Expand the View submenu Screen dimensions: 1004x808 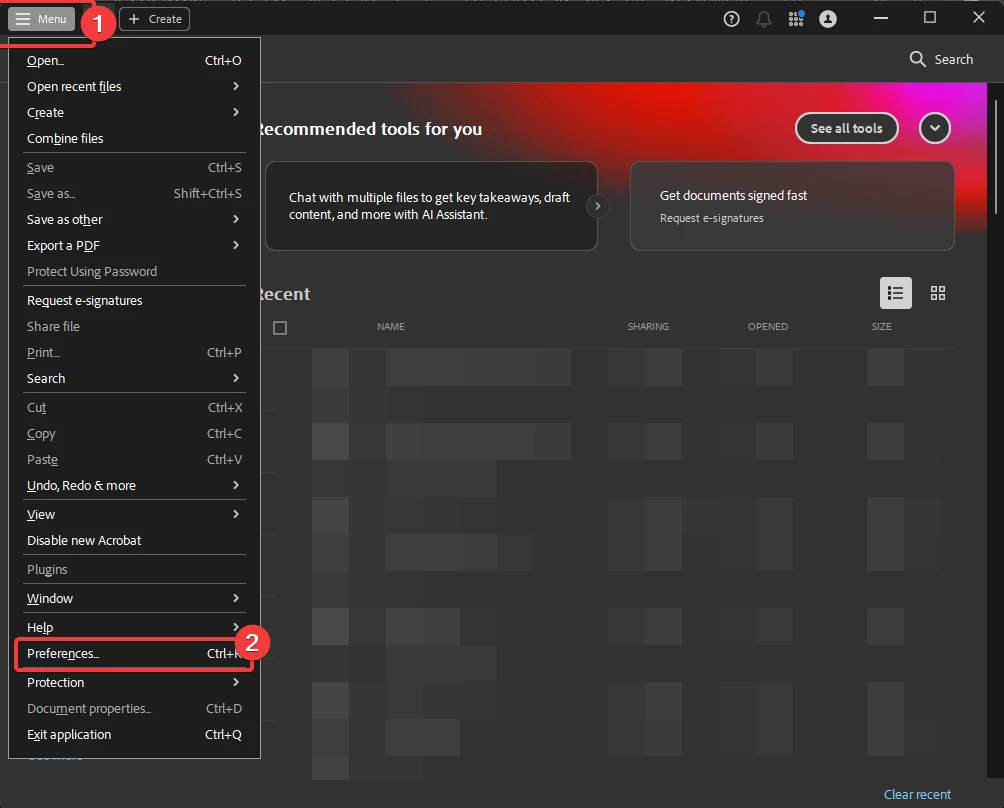pos(134,515)
